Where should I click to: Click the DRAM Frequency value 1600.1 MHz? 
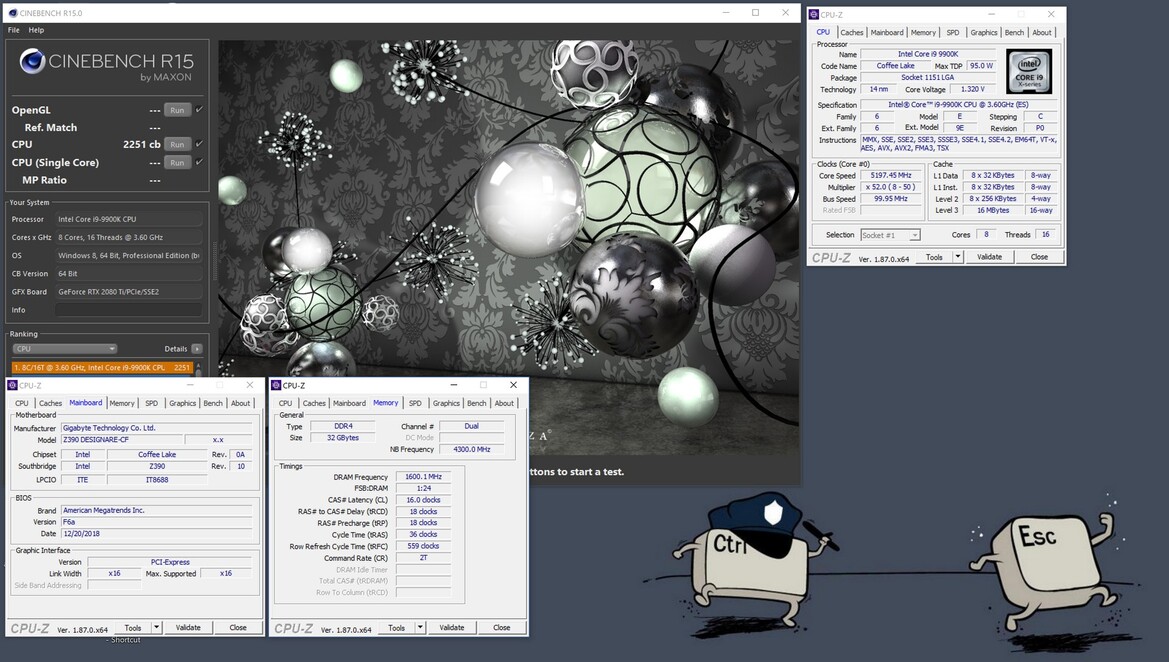pos(423,477)
